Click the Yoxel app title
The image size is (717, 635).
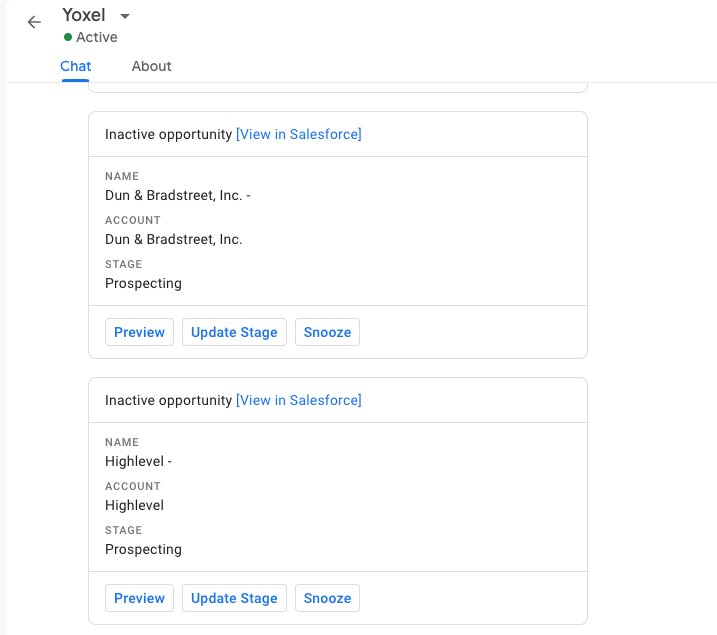click(84, 15)
